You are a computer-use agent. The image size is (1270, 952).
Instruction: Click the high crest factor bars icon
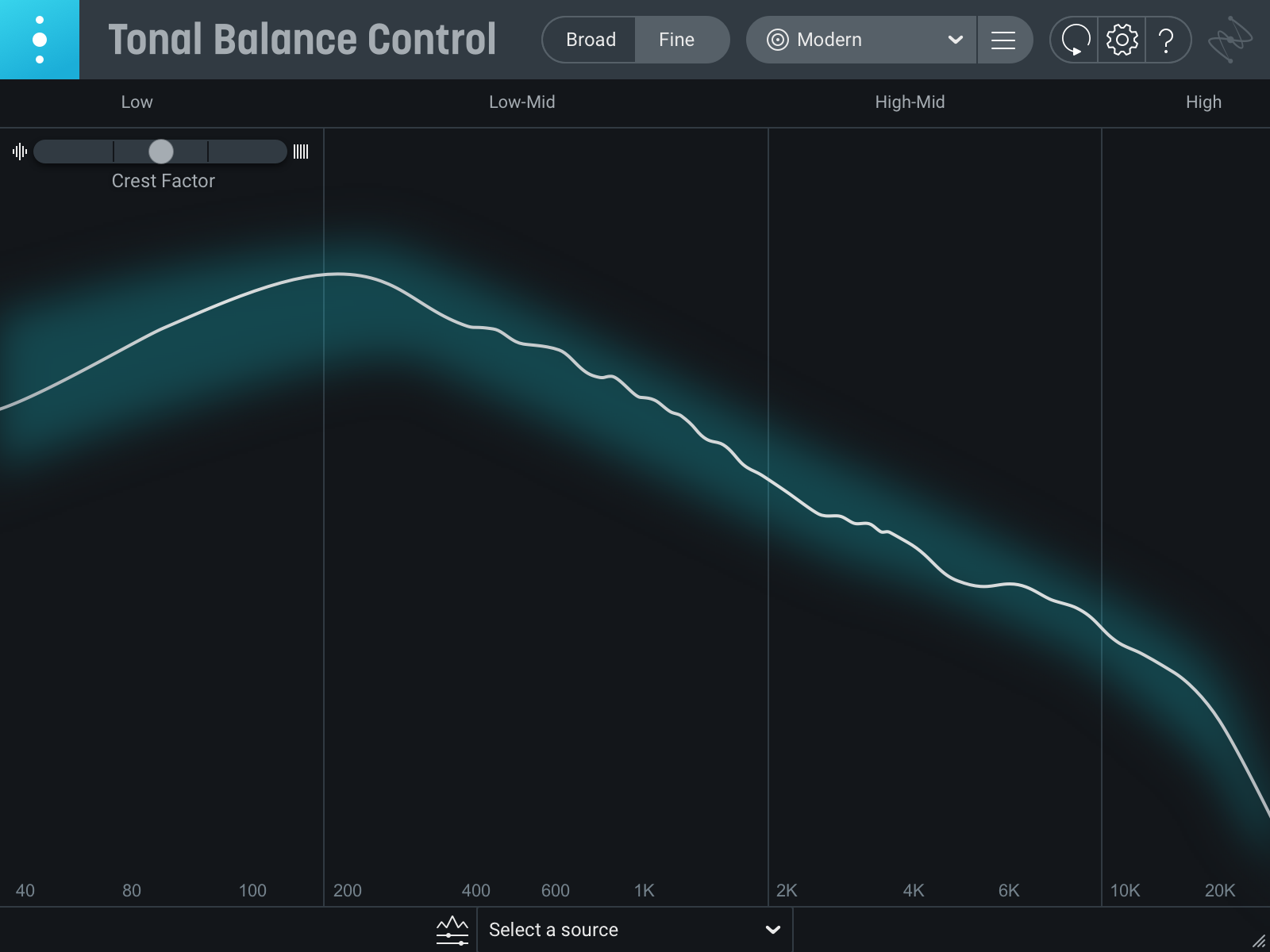click(x=301, y=152)
